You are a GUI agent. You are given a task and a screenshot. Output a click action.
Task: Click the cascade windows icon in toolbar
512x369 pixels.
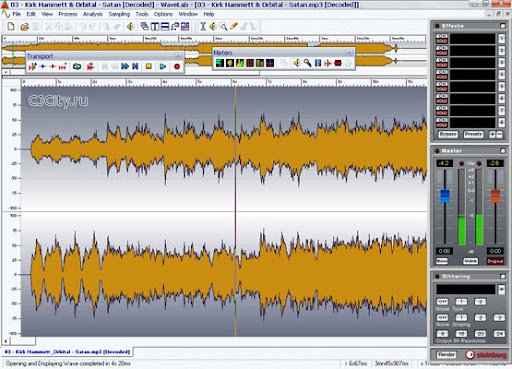pyautogui.click(x=145, y=26)
